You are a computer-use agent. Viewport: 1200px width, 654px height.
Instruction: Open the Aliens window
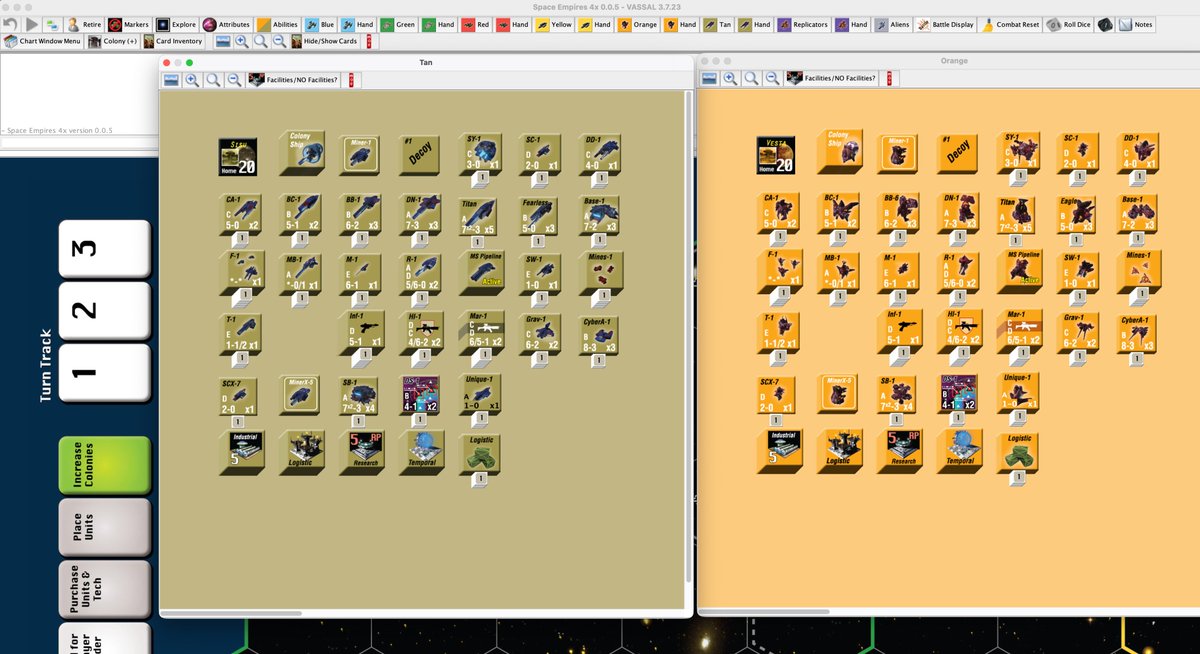click(893, 24)
